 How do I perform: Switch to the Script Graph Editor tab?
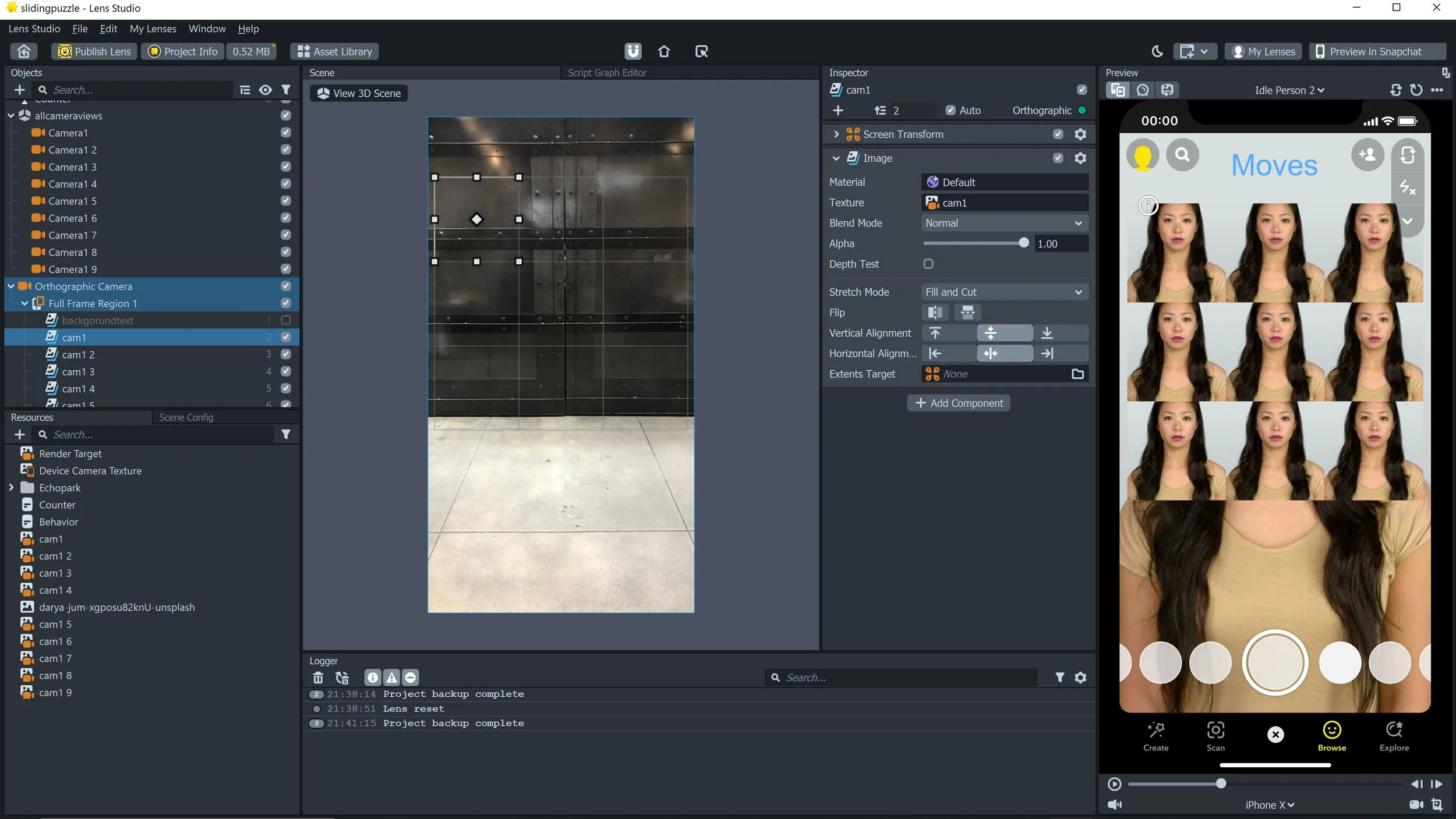(x=606, y=73)
